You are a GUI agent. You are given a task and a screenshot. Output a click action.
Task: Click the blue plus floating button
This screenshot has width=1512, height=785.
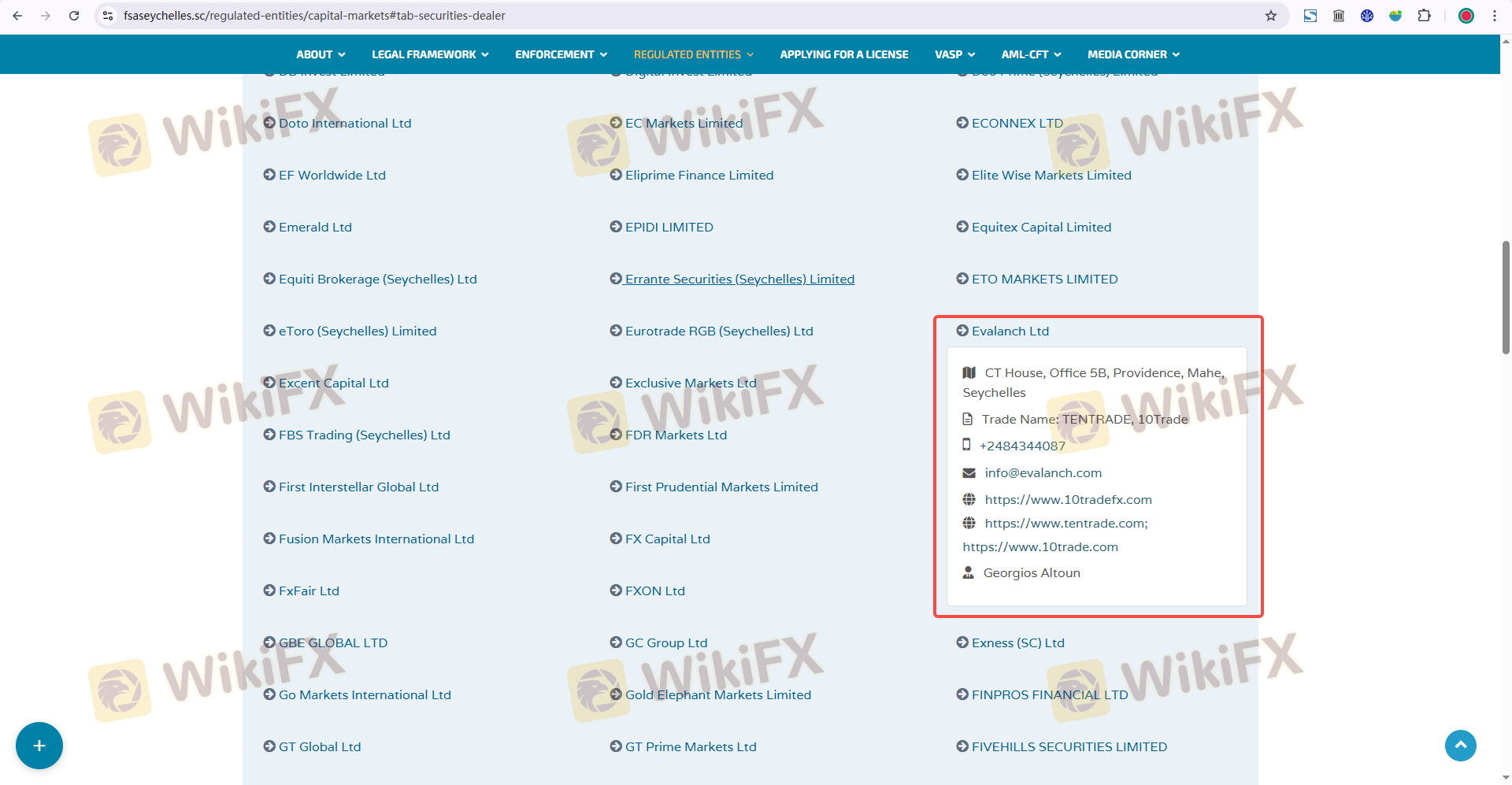(39, 745)
